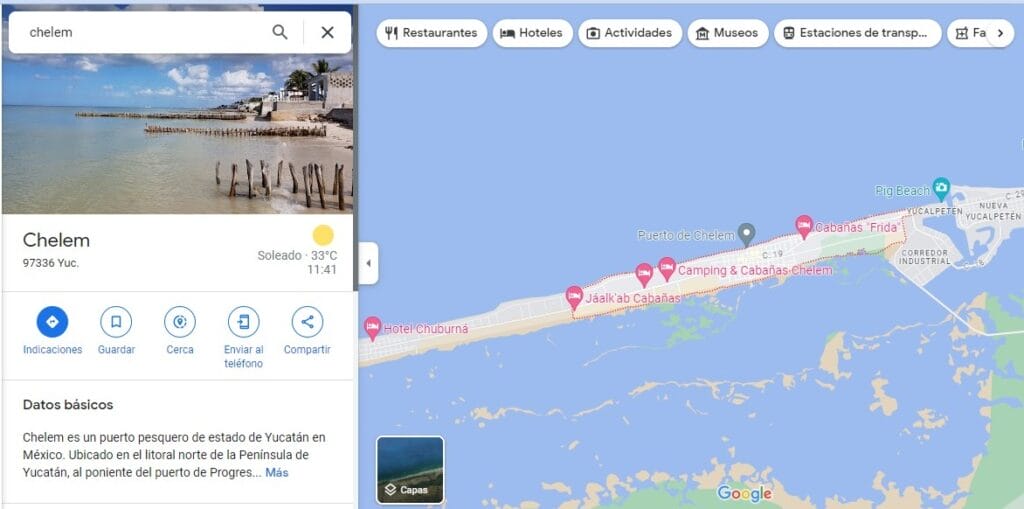1024x509 pixels.
Task: Expand description with Más link
Action: coord(277,472)
